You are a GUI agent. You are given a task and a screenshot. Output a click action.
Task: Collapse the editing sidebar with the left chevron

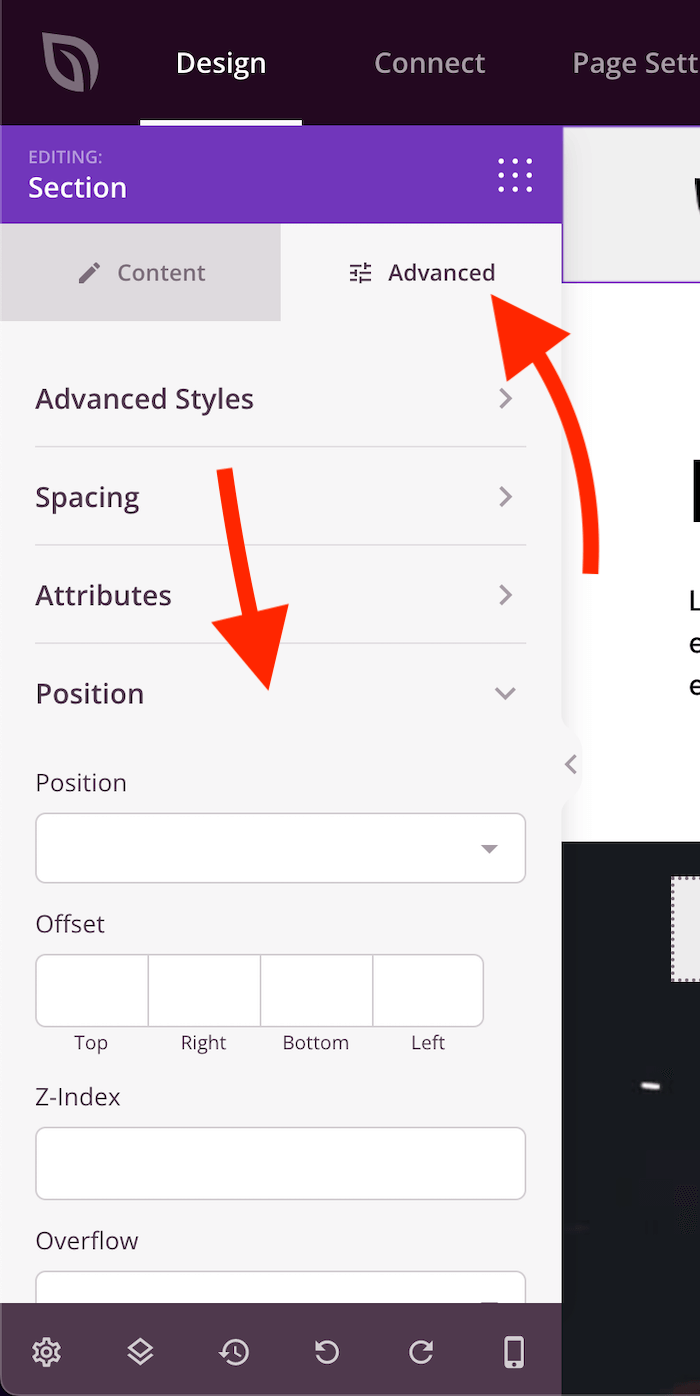(x=570, y=764)
